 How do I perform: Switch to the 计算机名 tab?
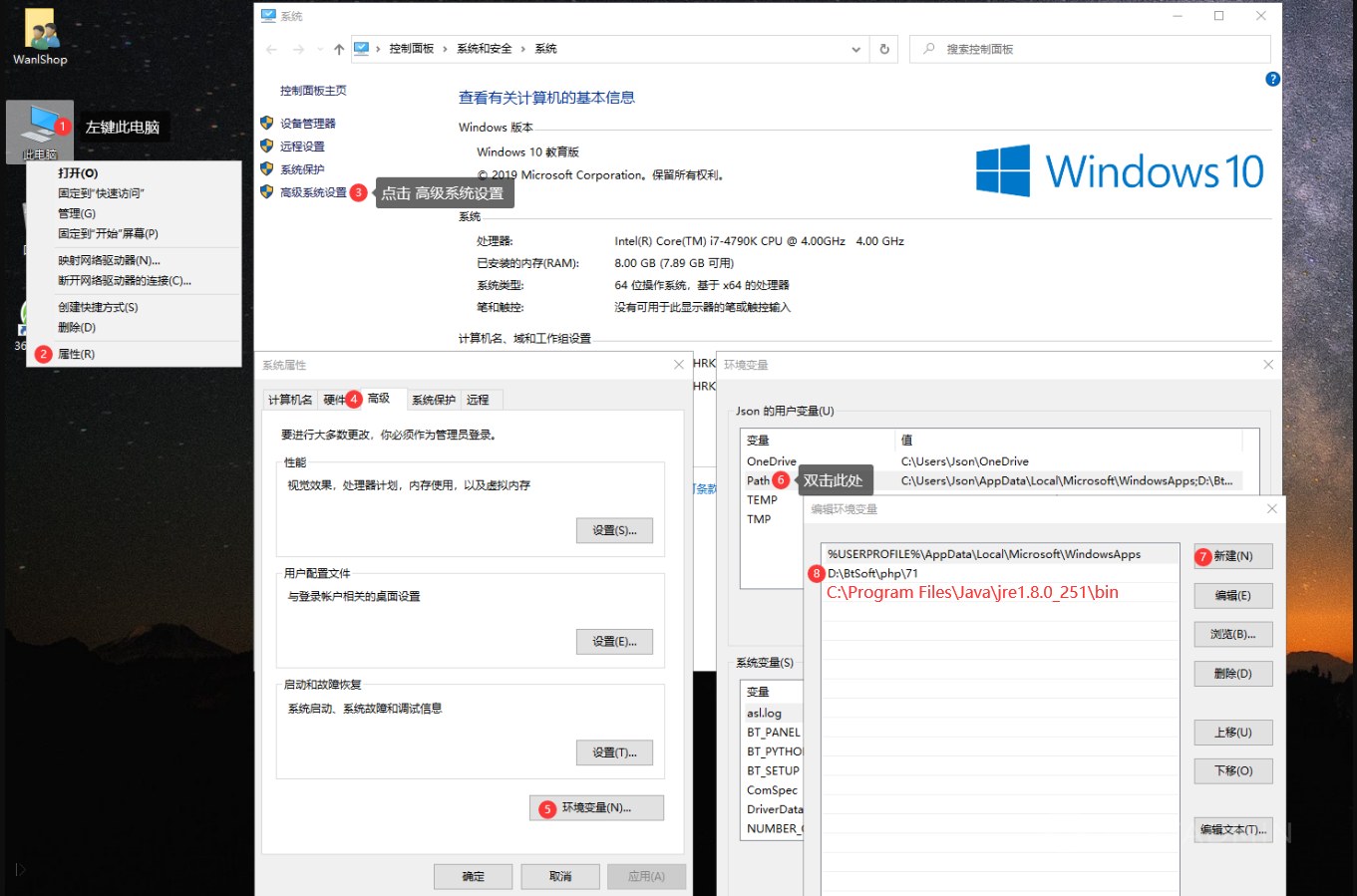(290, 400)
